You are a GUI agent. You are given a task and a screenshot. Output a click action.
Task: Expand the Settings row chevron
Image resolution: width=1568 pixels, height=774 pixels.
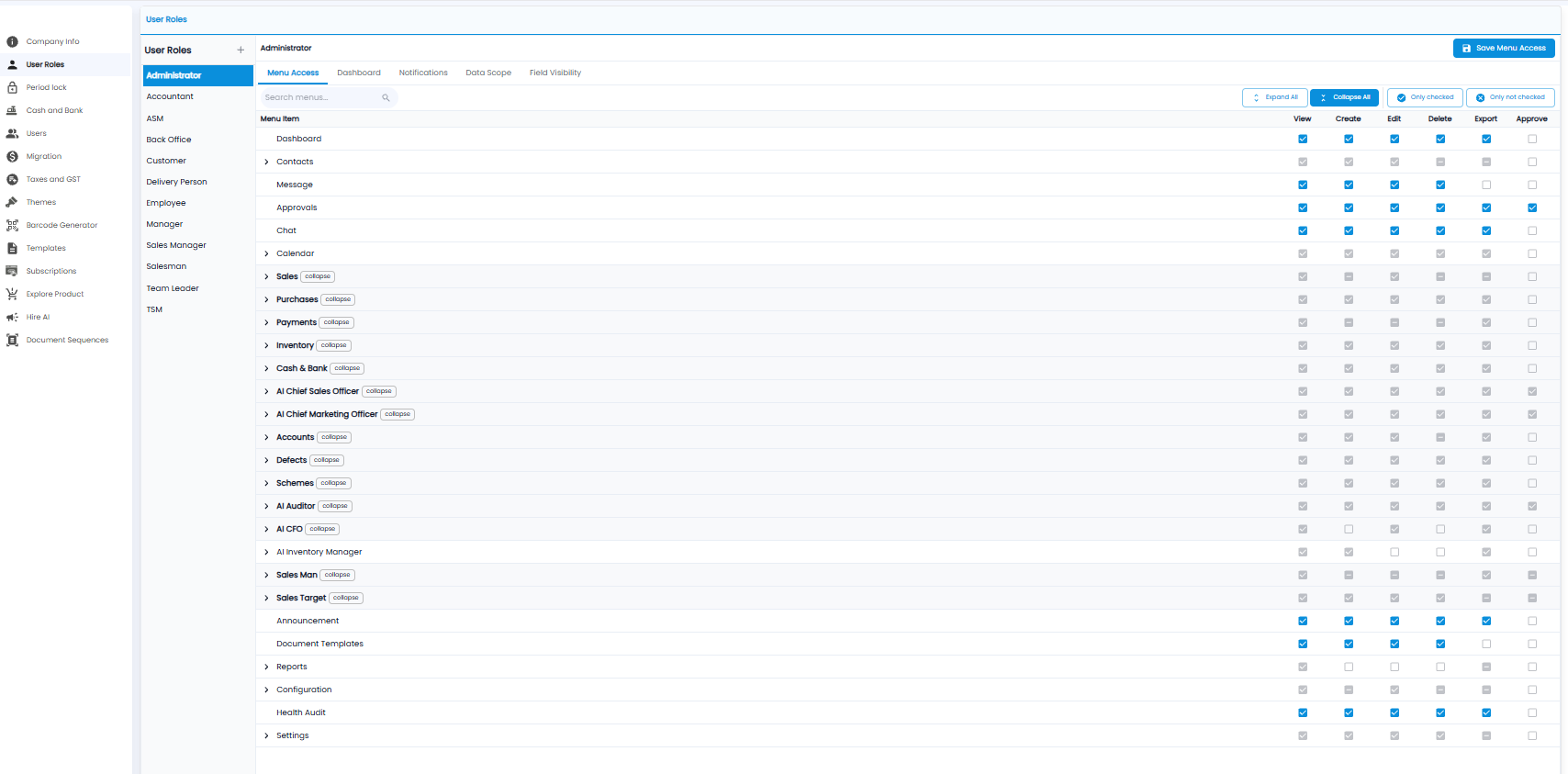tap(267, 735)
